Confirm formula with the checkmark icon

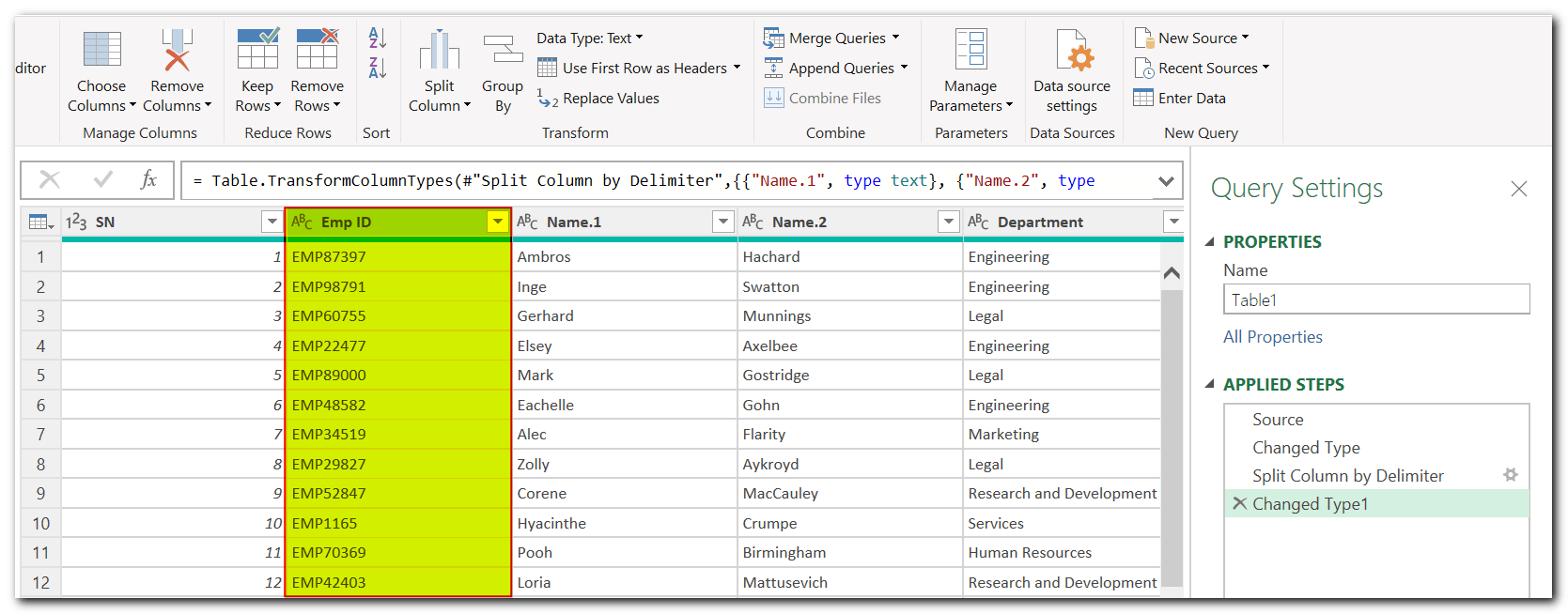[103, 179]
